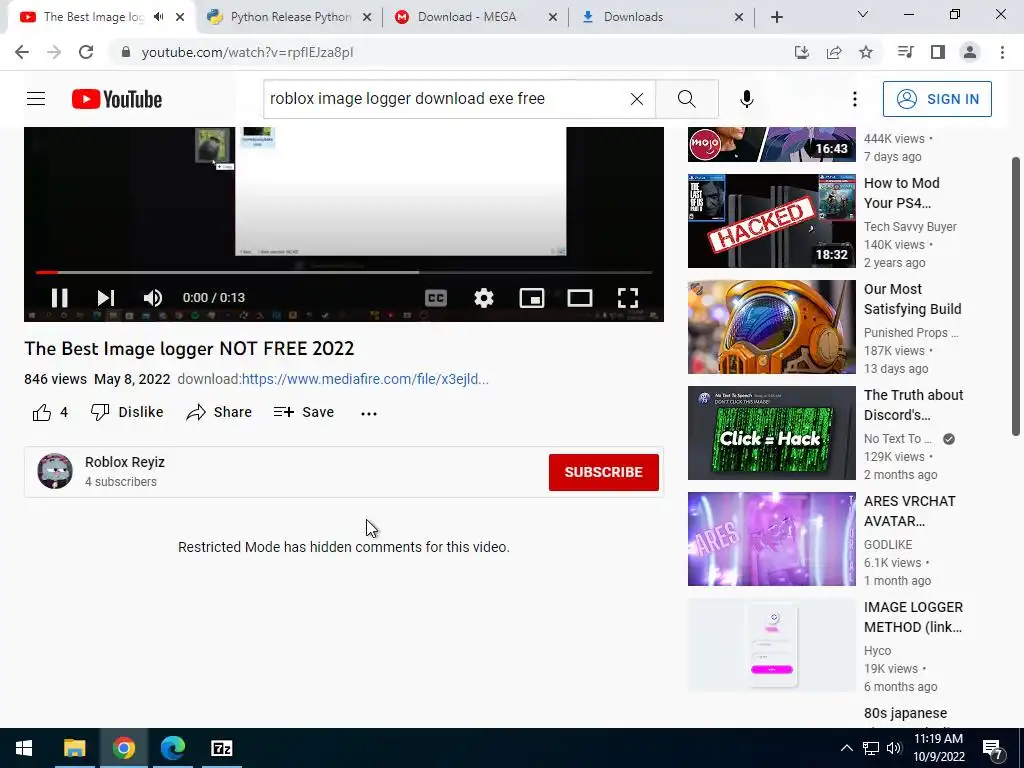This screenshot has height=768, width=1024.
Task: Open Our Most Satisfying Build video title
Action: pyautogui.click(x=912, y=299)
